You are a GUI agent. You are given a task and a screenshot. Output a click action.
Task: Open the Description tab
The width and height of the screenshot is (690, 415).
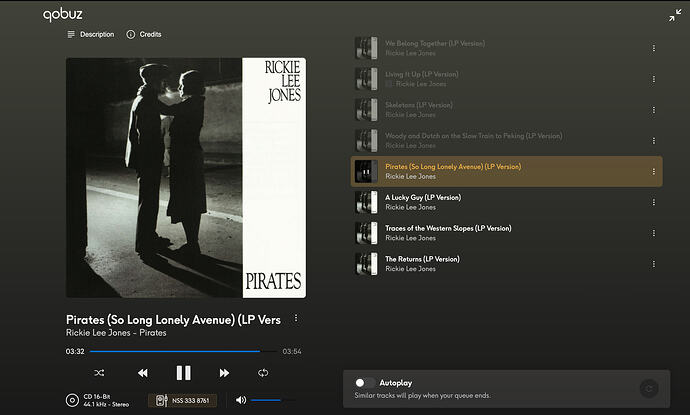point(91,34)
